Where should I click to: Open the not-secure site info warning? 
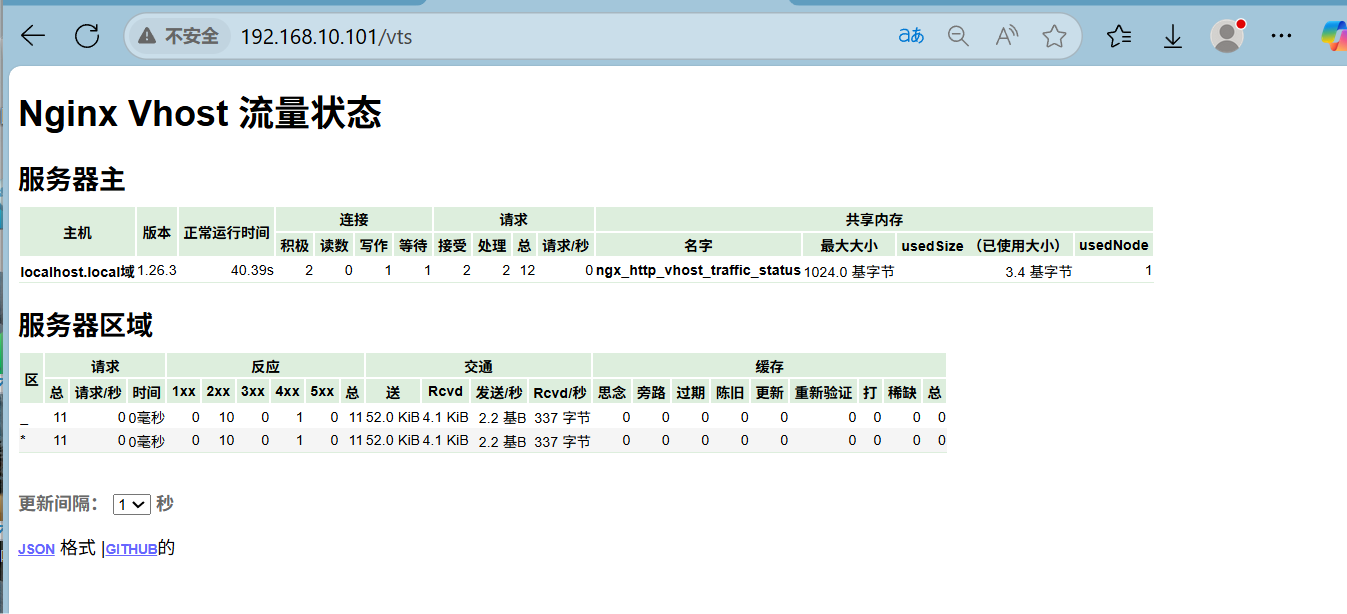pos(179,37)
